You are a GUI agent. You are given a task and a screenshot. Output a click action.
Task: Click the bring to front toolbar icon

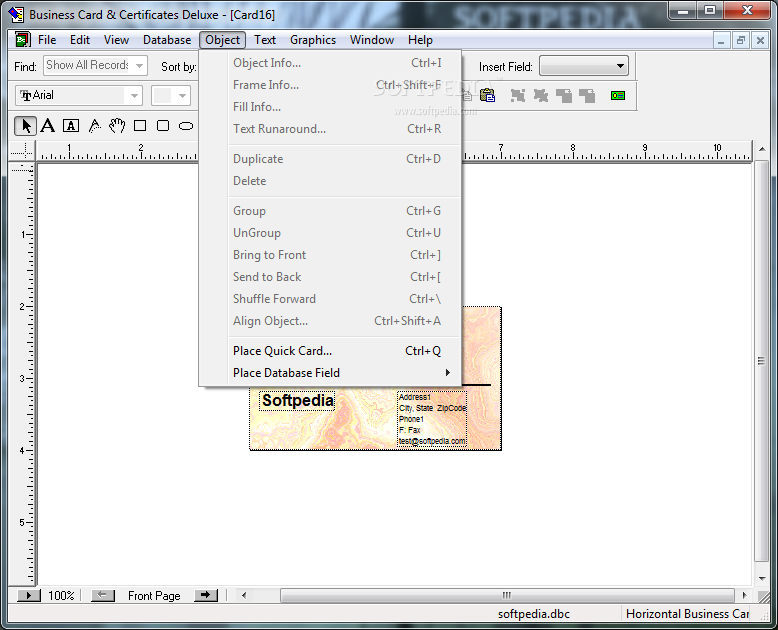pyautogui.click(x=564, y=95)
